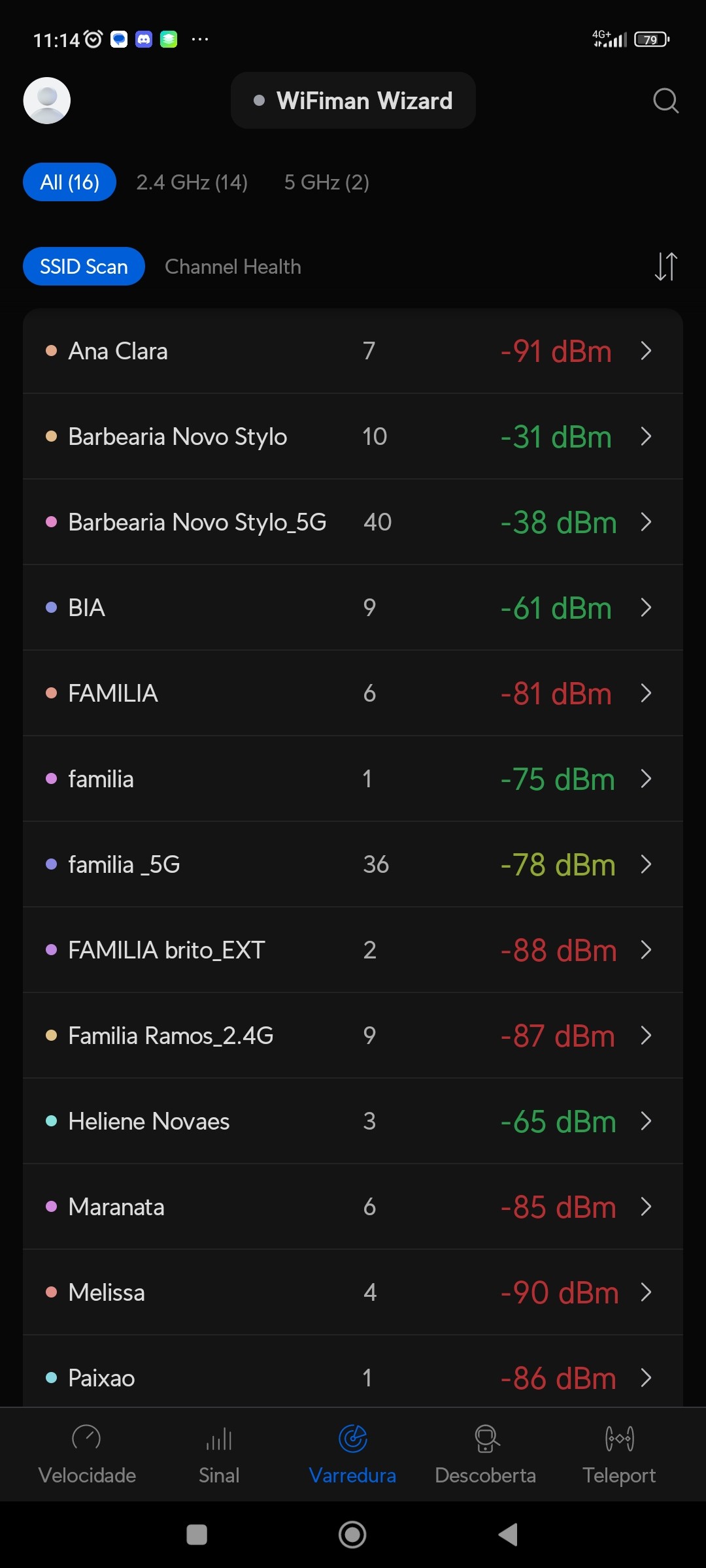The image size is (706, 1568).
Task: Open Sinal signal bars icon
Action: [219, 1437]
